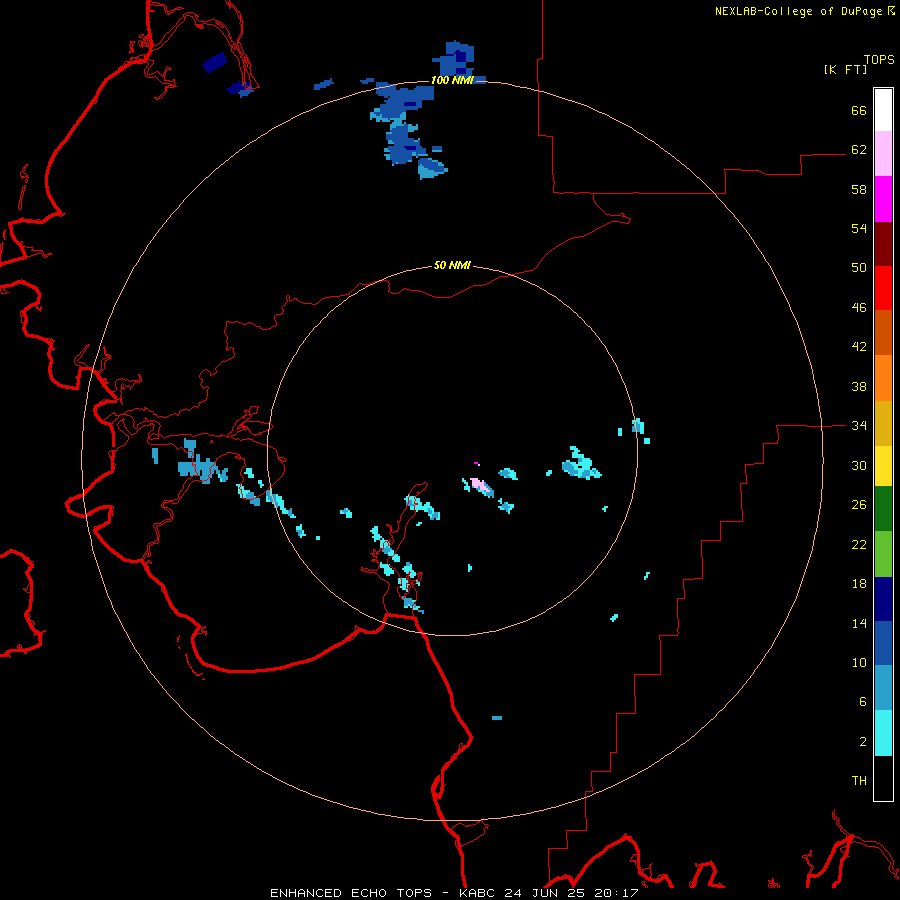The width and height of the screenshot is (900, 900).
Task: Click the legend value "22"
Action: 859,544
